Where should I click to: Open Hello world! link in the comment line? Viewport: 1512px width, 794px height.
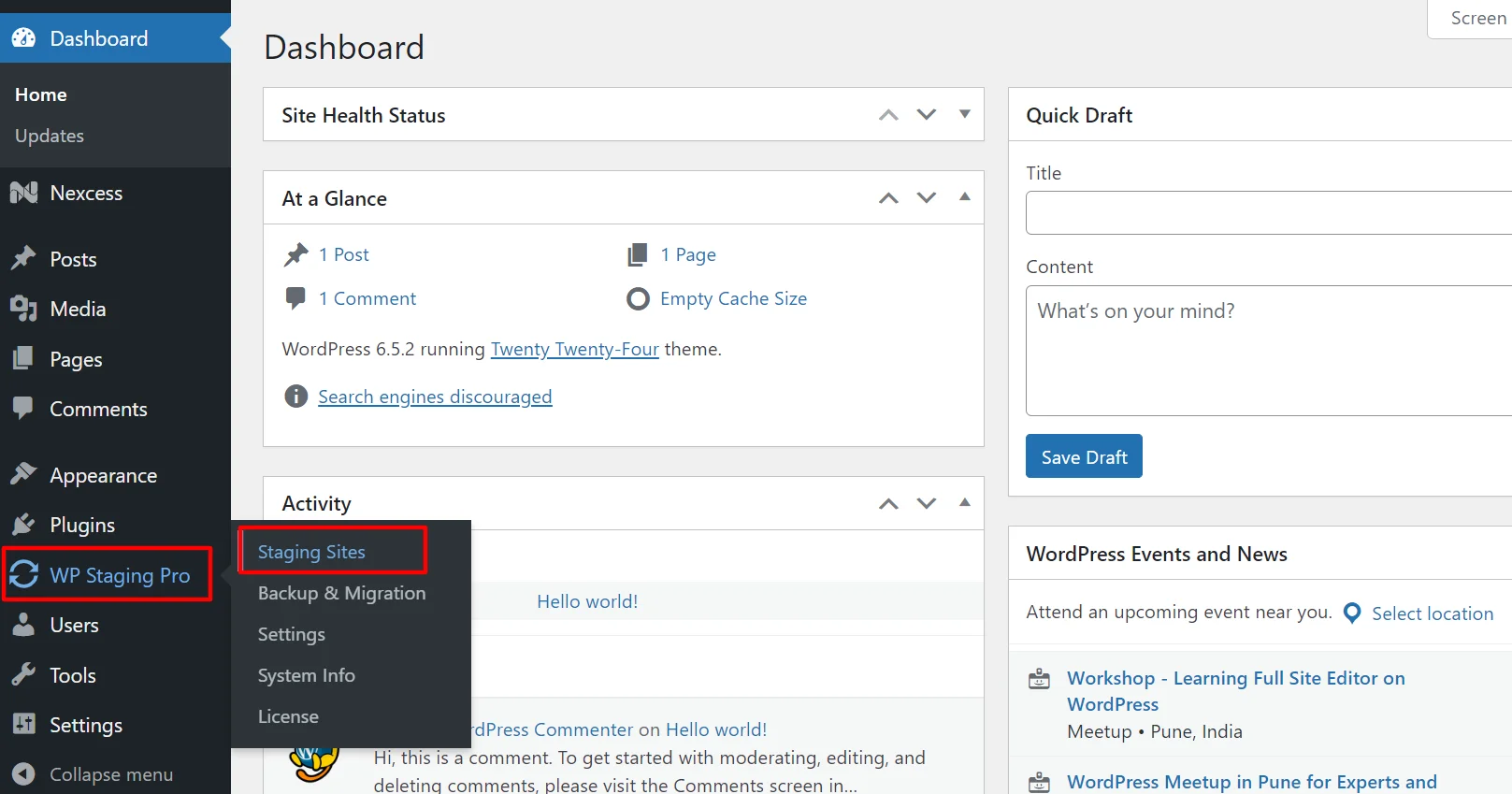tap(716, 729)
